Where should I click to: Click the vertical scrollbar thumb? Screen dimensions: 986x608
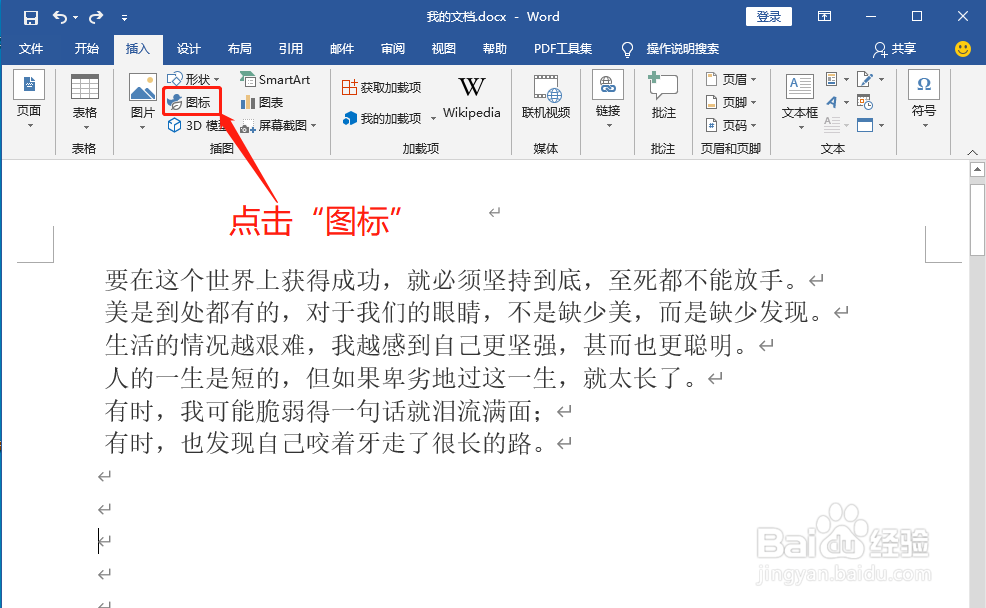[x=977, y=220]
